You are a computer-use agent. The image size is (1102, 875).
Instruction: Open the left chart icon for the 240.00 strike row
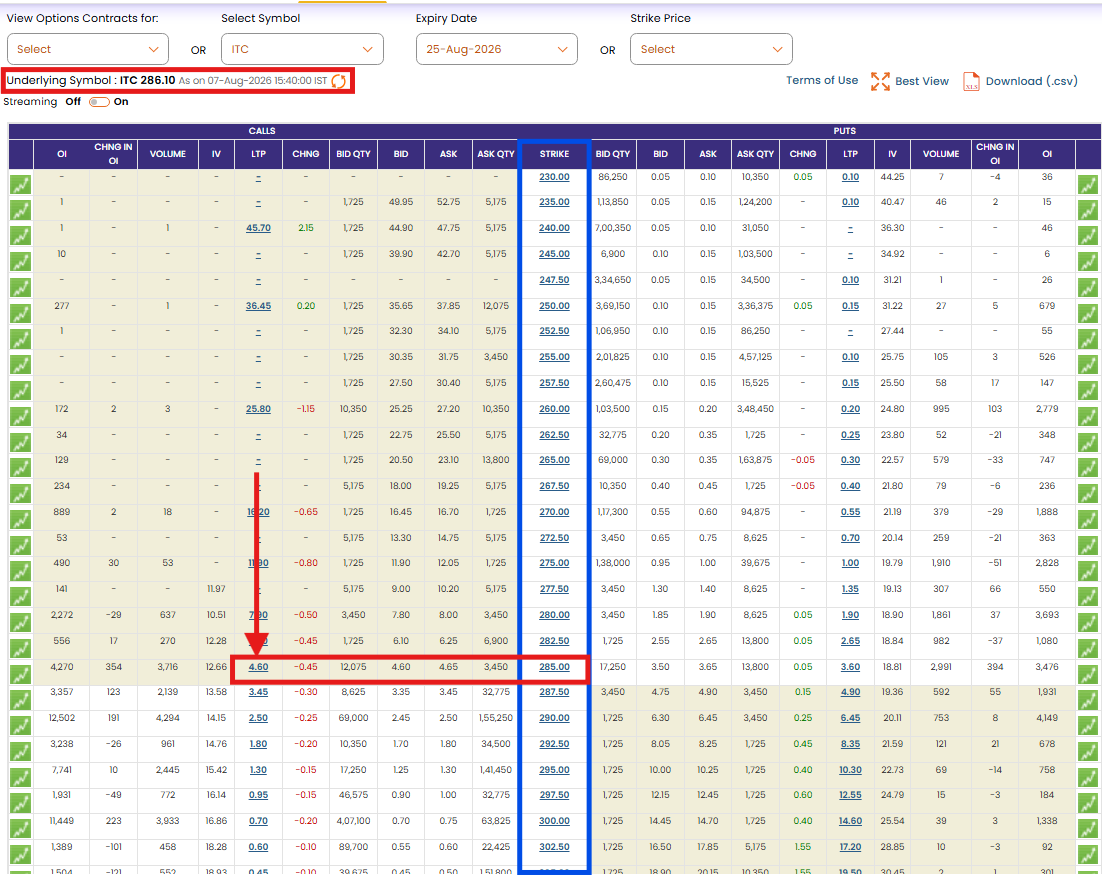(20, 236)
